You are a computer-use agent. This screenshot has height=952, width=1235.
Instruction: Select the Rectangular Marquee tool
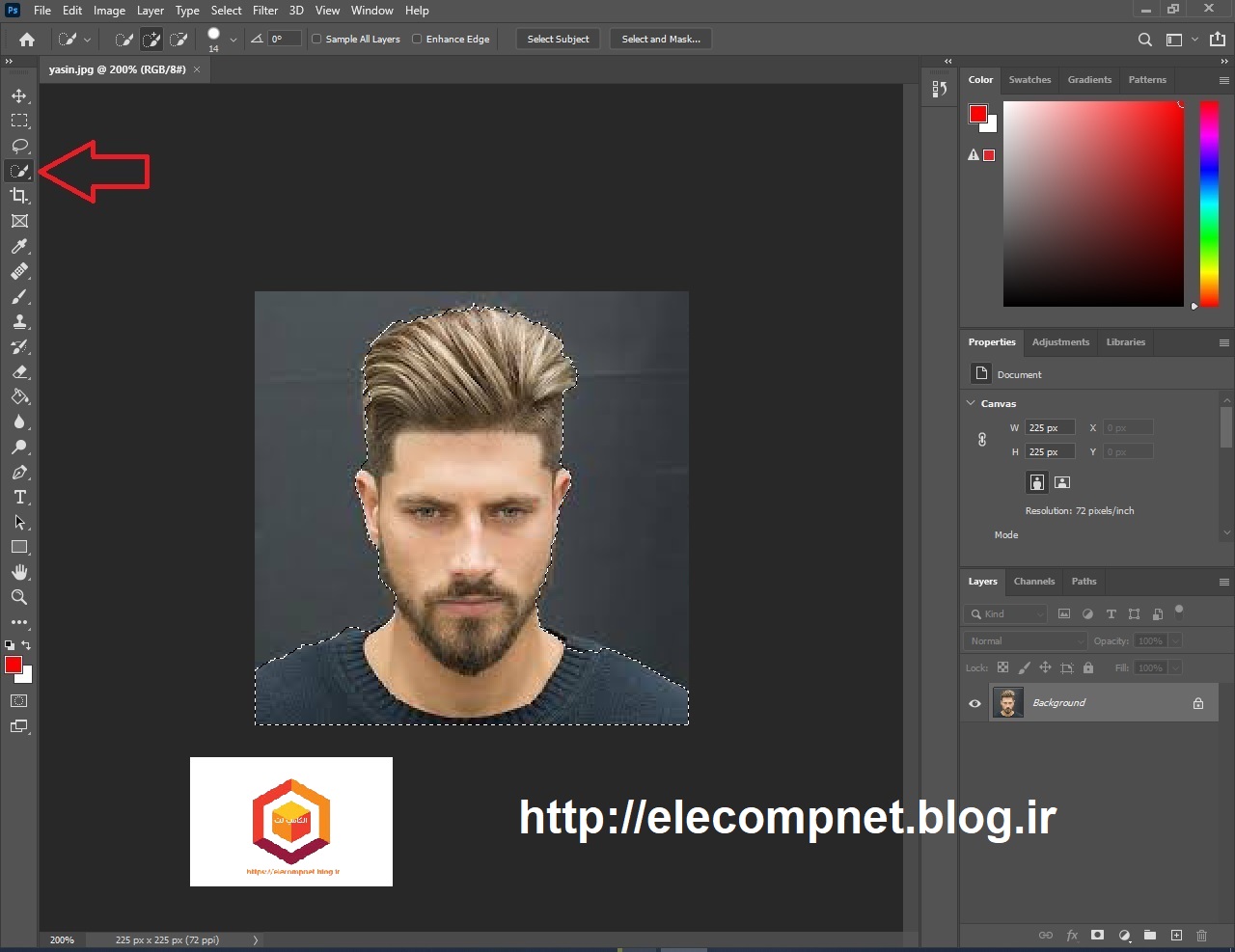click(19, 121)
